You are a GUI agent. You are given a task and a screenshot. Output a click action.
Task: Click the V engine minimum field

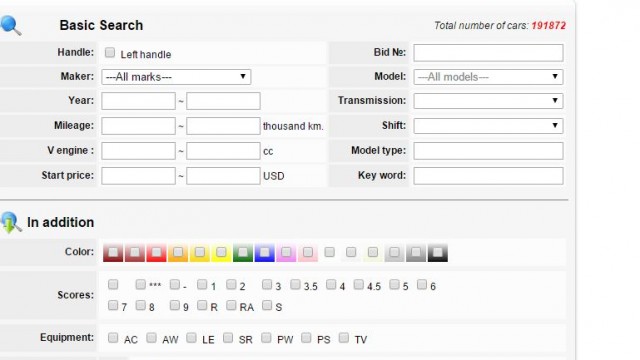138,151
